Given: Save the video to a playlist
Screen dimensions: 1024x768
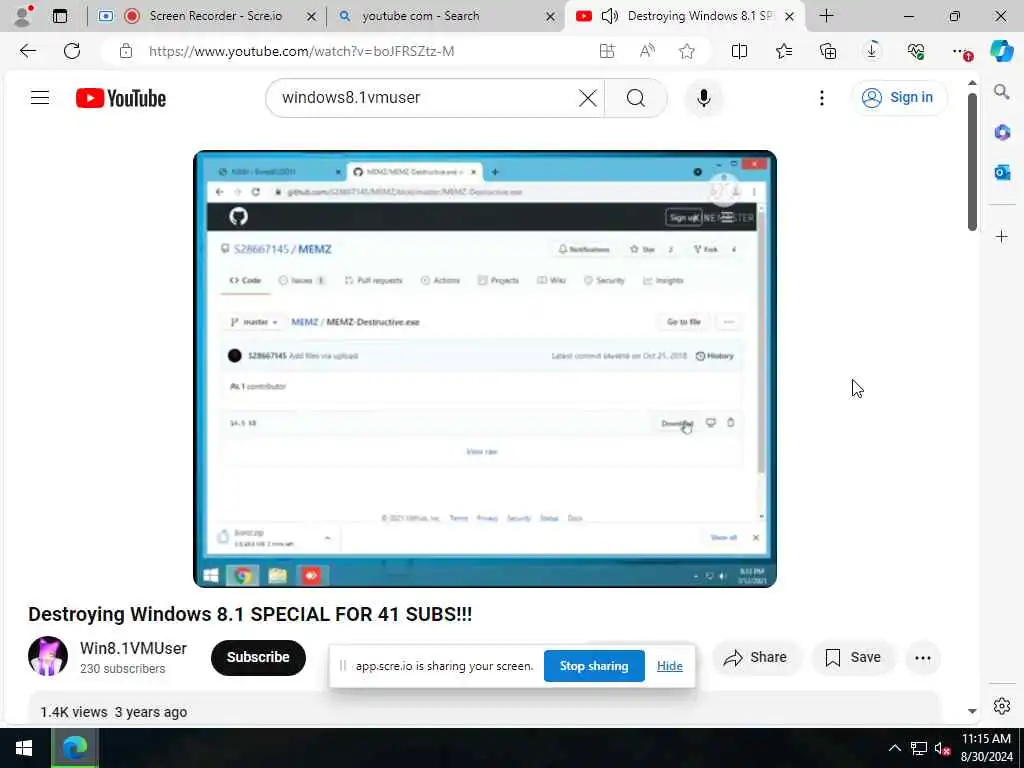Looking at the screenshot, I should pos(853,657).
